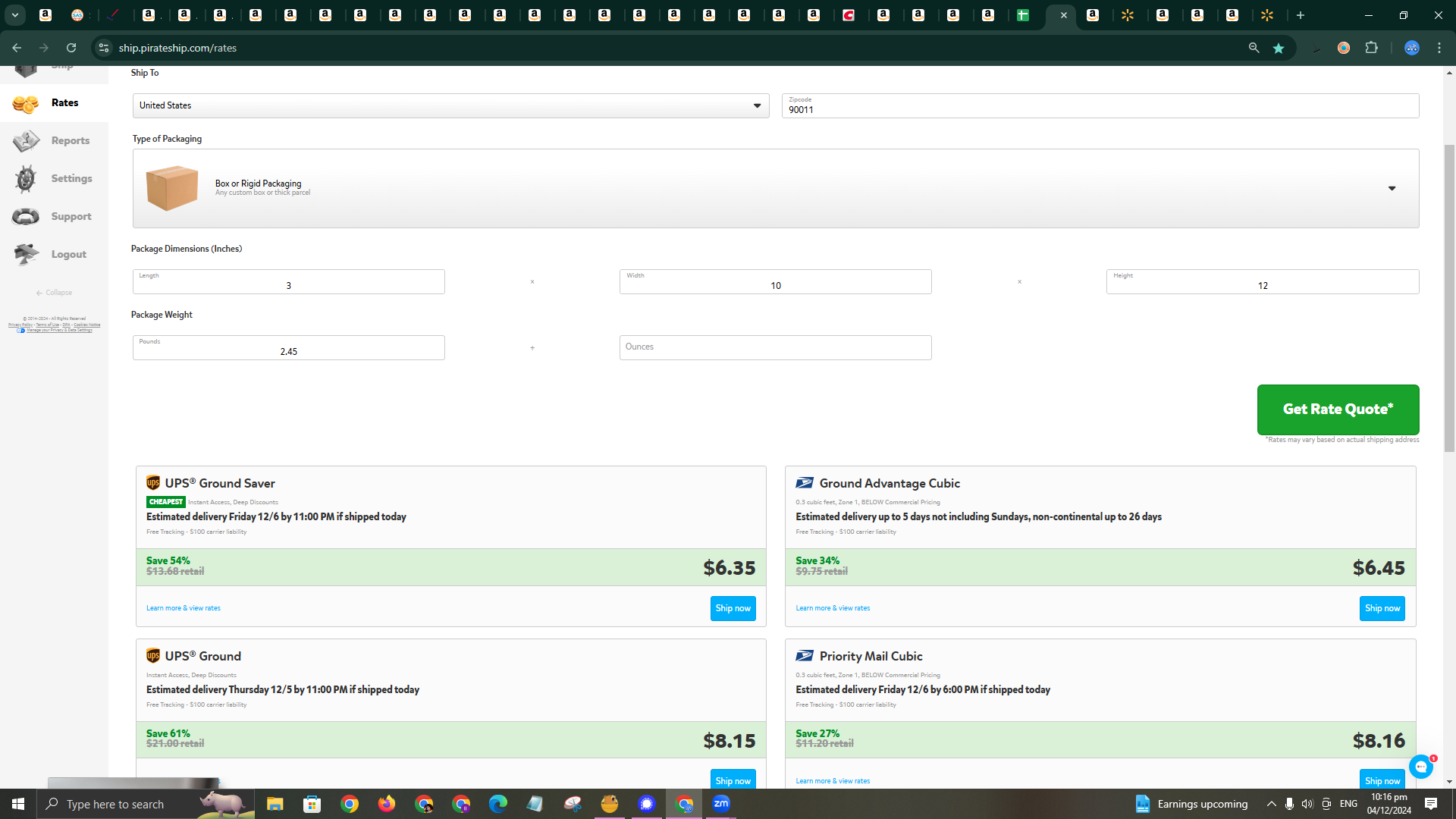Open the Windows notification center
The width and height of the screenshot is (1456, 819).
1431,804
